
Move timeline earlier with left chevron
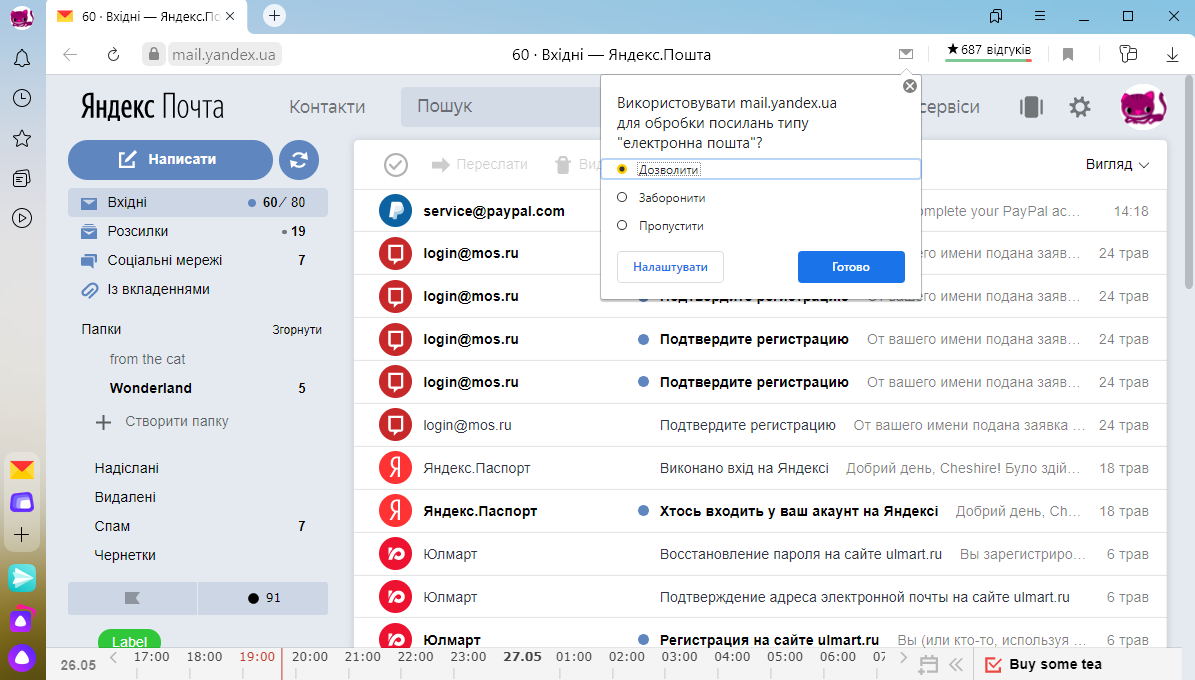coord(114,657)
